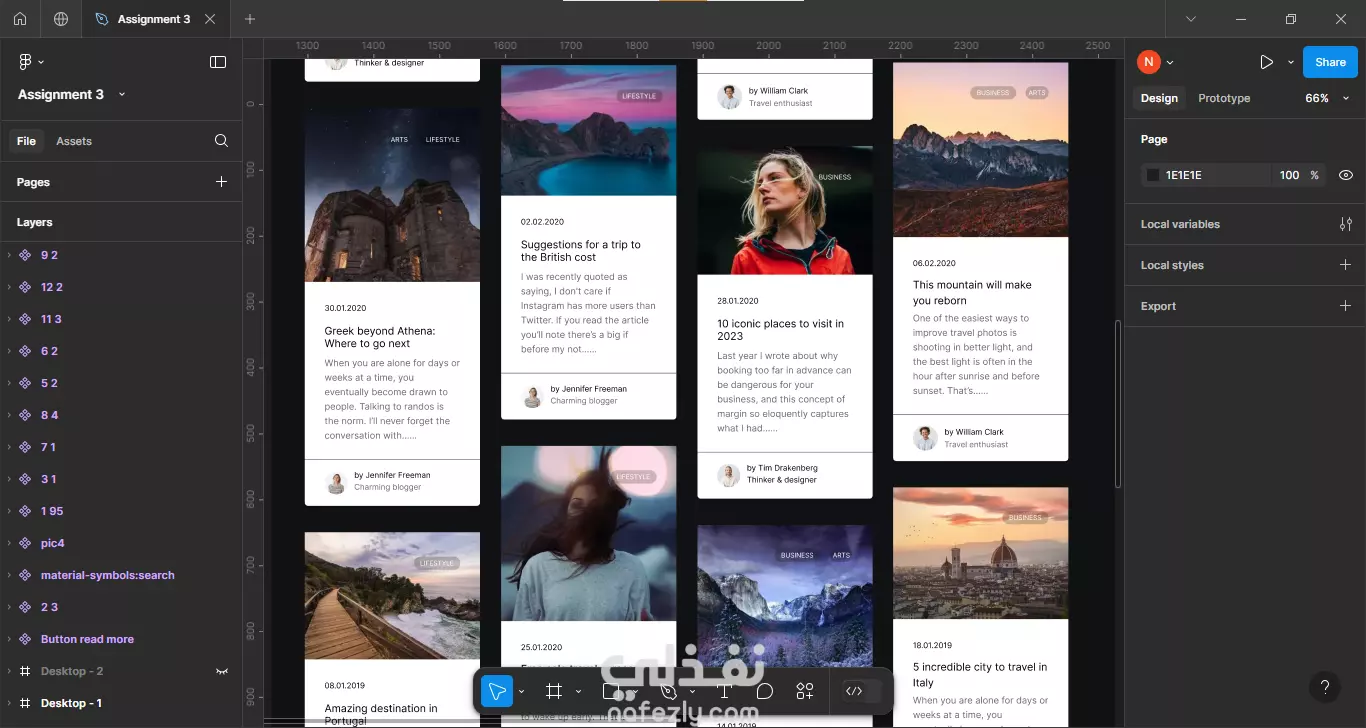Image resolution: width=1366 pixels, height=728 pixels.
Task: Select the Move tool in the toolbar
Action: tap(497, 691)
